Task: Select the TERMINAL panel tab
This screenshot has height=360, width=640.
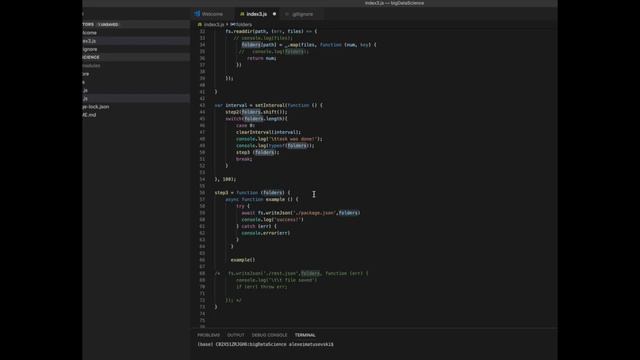Action: [x=305, y=335]
